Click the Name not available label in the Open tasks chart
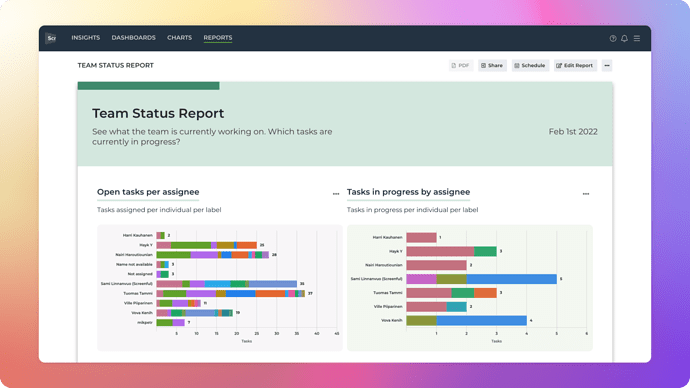The image size is (690, 388). click(x=134, y=264)
